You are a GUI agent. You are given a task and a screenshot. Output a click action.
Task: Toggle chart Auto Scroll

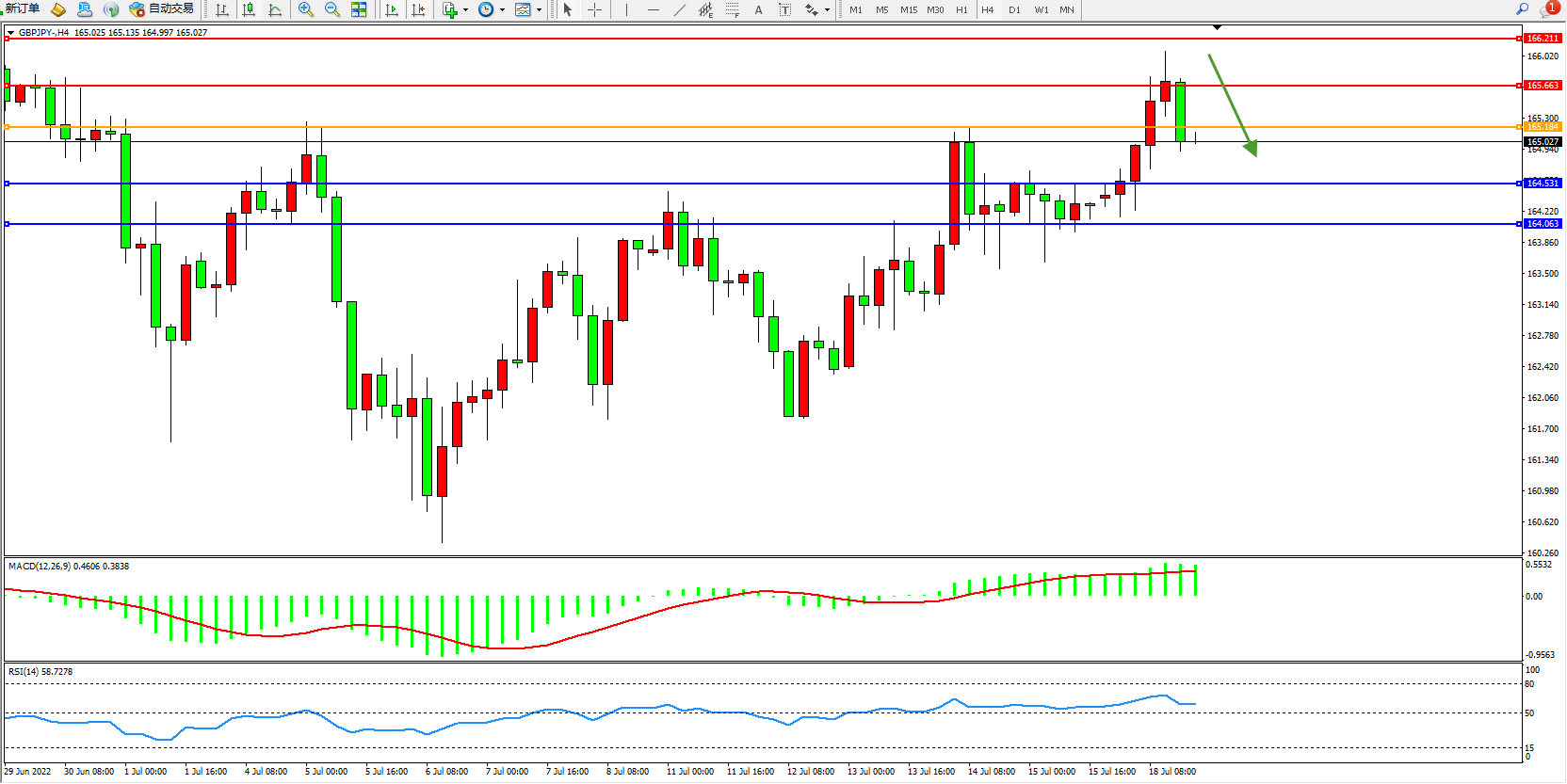392,9
